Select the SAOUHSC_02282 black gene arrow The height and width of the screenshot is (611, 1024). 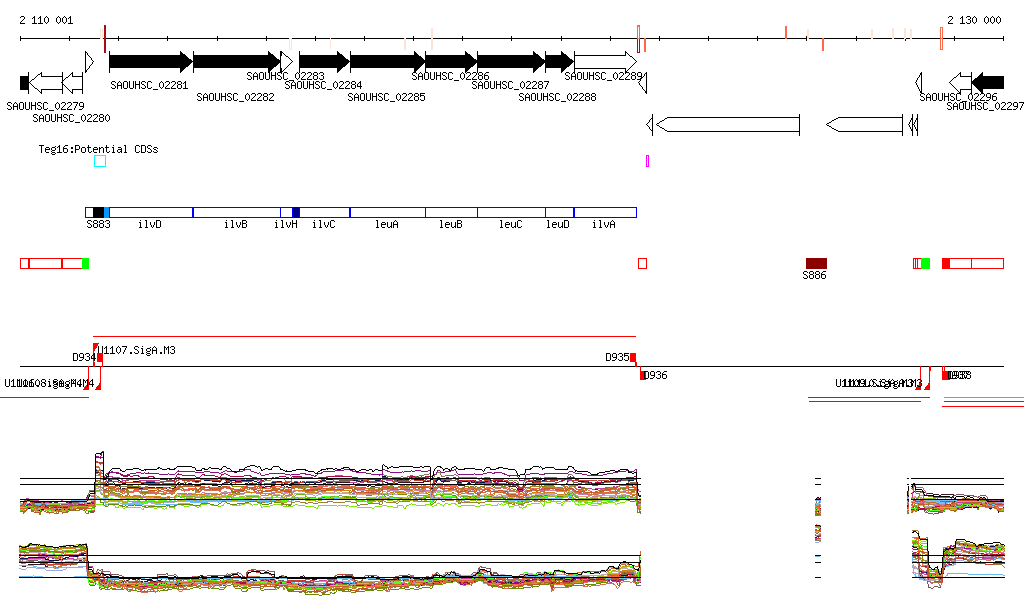tap(237, 62)
